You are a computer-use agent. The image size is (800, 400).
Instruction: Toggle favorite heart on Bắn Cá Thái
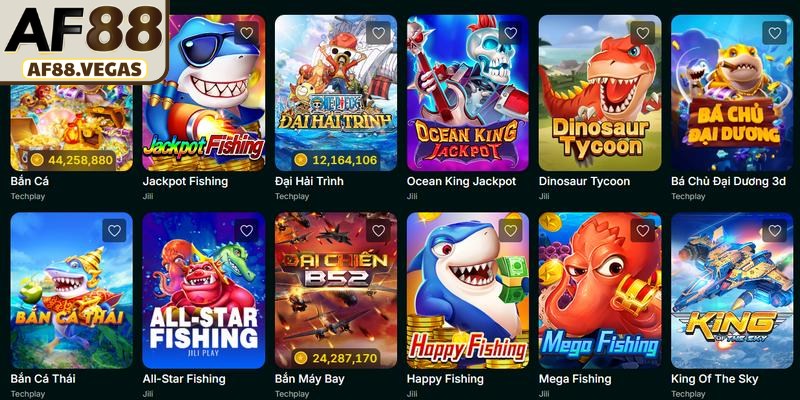click(x=114, y=231)
